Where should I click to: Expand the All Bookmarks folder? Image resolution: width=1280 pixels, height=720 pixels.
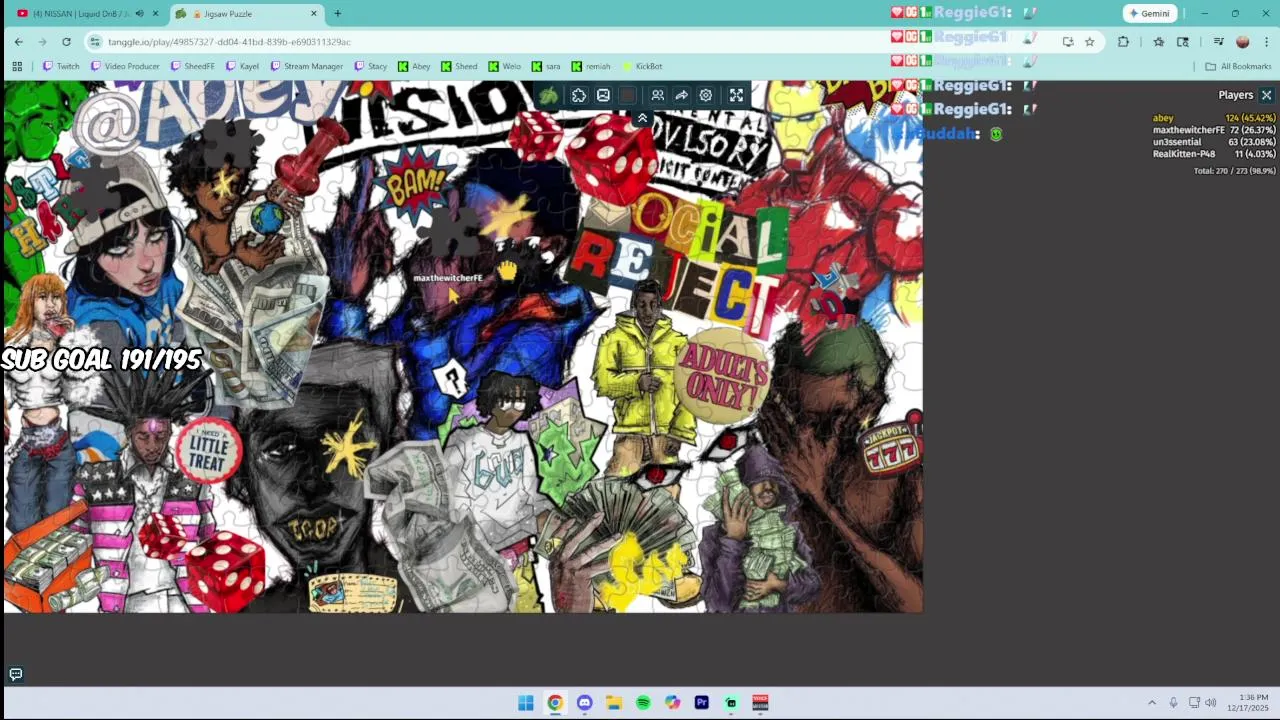coord(1238,66)
